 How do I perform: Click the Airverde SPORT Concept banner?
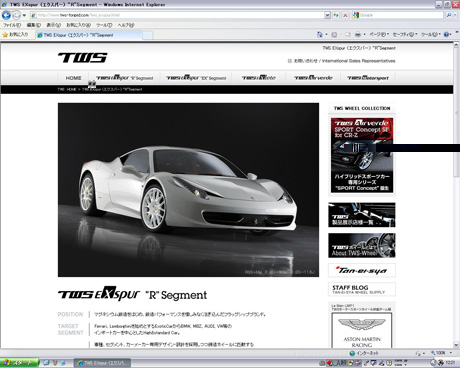(x=362, y=155)
